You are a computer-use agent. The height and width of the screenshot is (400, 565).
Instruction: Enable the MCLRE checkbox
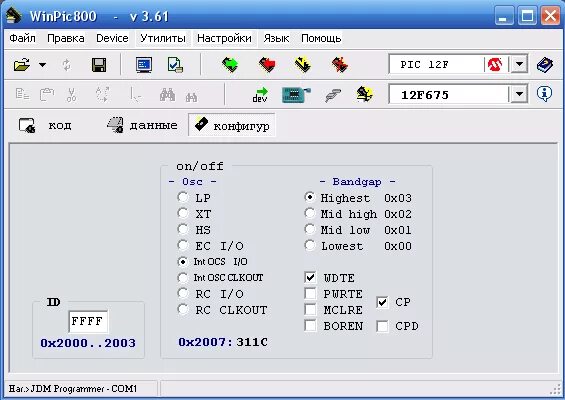(310, 309)
